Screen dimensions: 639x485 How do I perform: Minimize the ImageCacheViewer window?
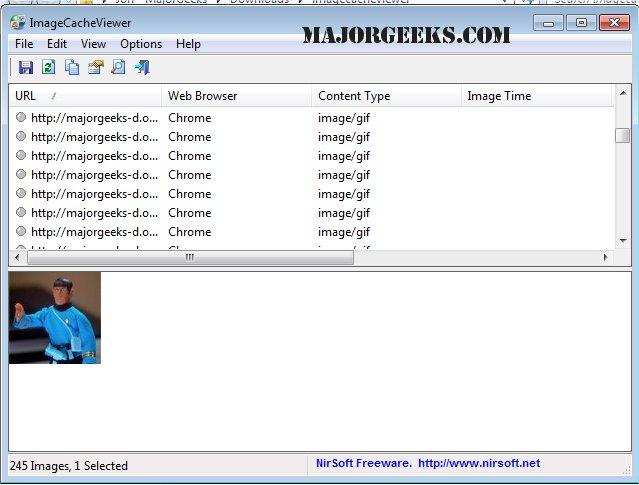pos(548,23)
